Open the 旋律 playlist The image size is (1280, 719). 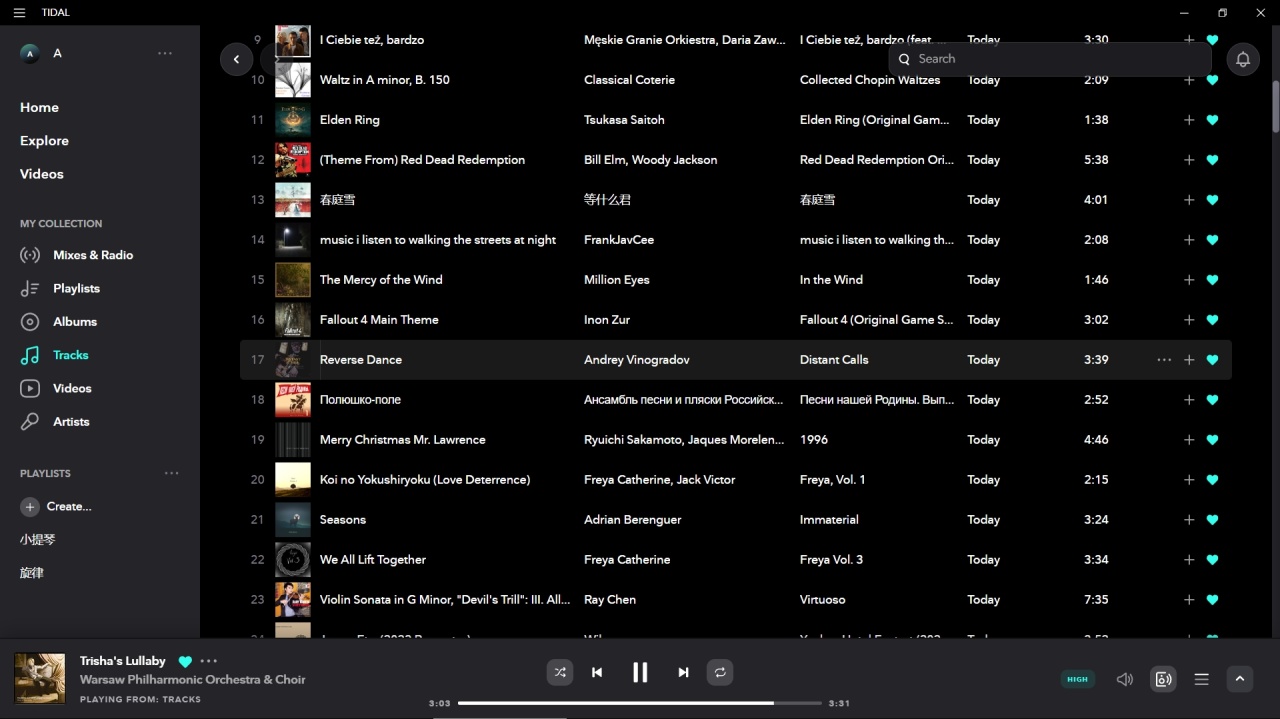coord(32,573)
